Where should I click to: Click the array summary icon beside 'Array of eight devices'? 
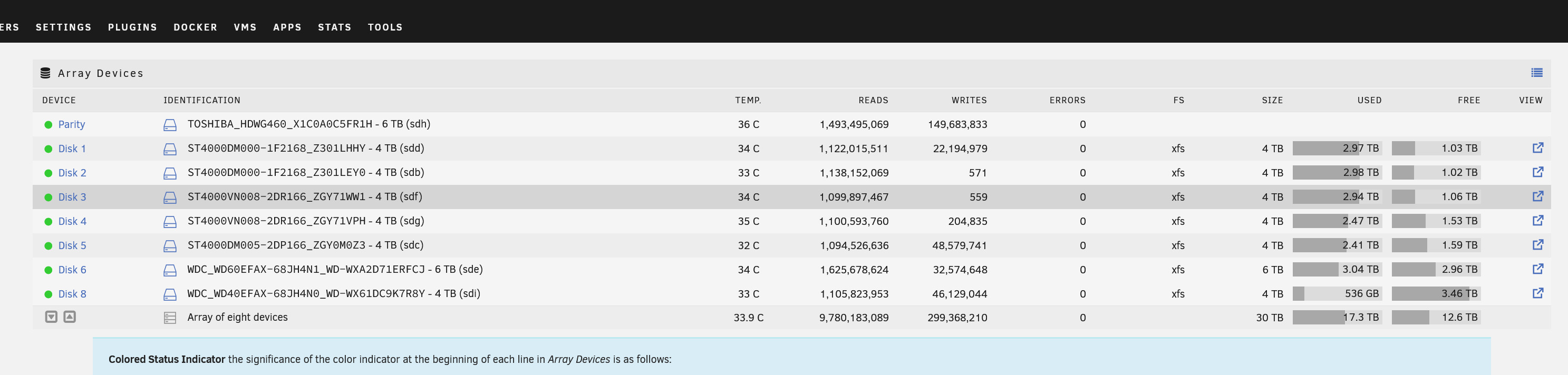[170, 318]
